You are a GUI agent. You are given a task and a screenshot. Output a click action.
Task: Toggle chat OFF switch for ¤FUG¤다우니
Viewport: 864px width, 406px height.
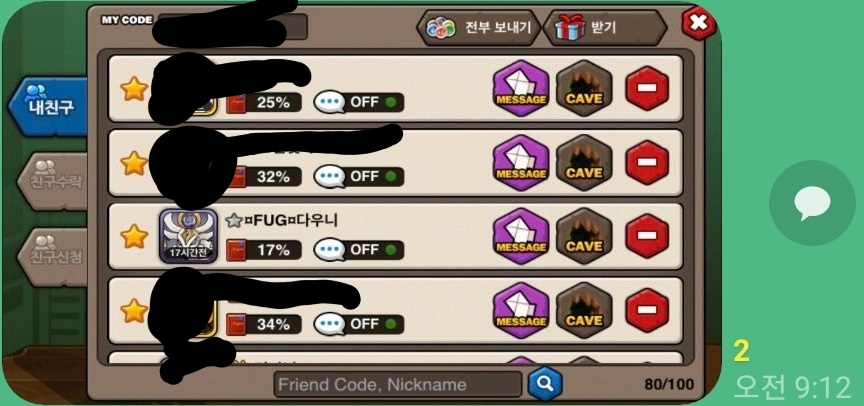pos(359,250)
